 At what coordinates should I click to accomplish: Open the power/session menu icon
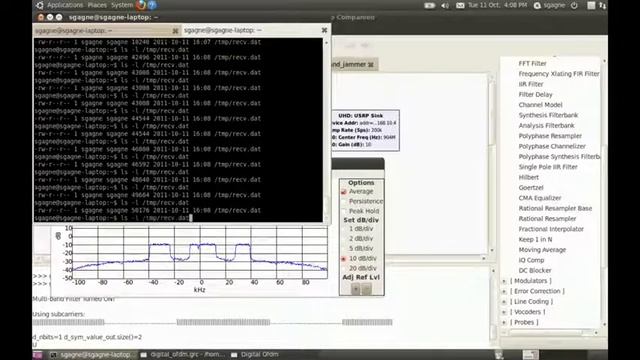574,5
